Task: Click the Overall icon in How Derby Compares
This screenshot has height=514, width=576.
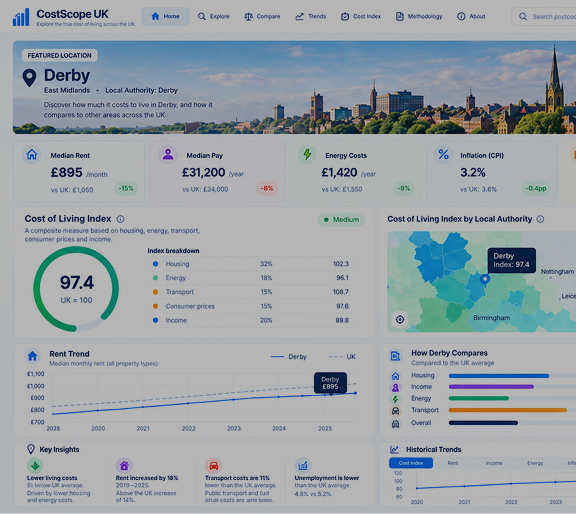Action: click(395, 424)
